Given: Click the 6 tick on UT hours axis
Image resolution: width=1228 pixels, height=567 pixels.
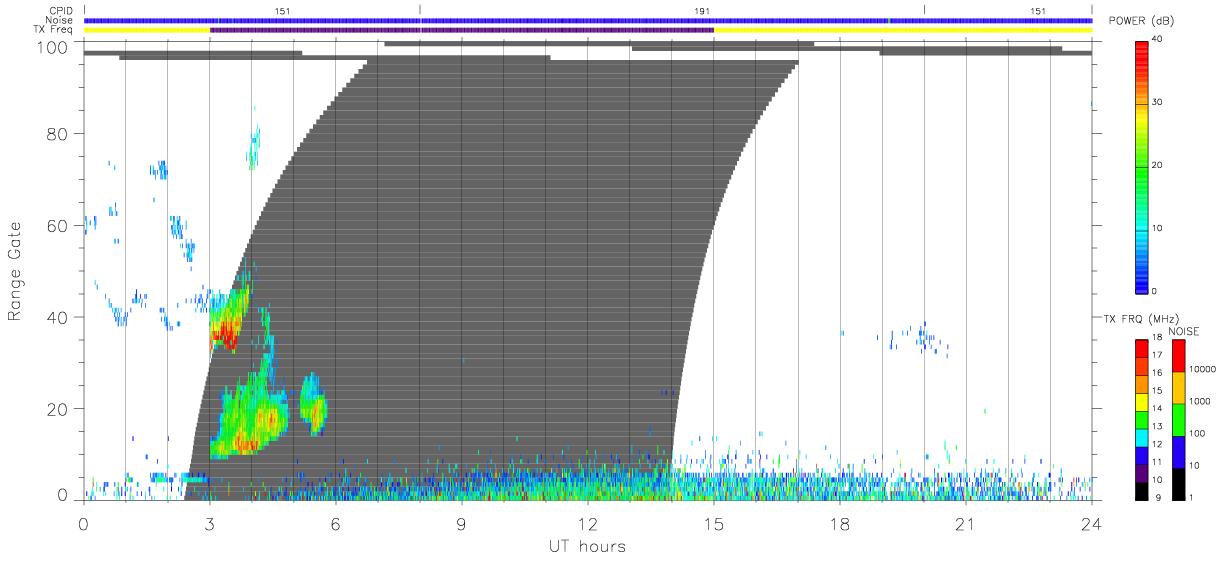Looking at the screenshot, I should click(335, 522).
